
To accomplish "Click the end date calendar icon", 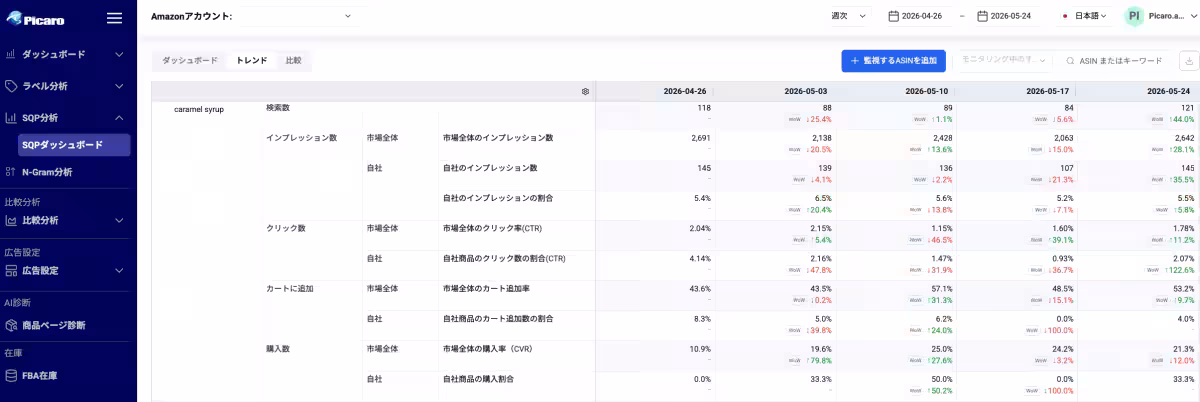I will click(x=982, y=16).
